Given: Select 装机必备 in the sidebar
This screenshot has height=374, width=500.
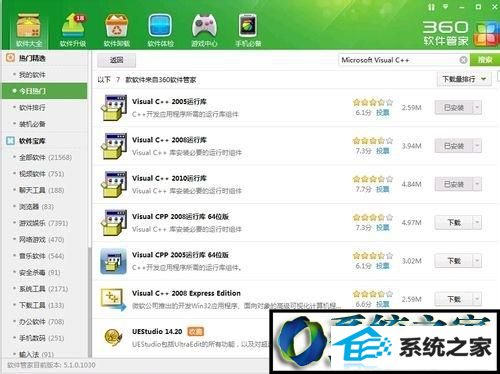Looking at the screenshot, I should click(x=44, y=124).
